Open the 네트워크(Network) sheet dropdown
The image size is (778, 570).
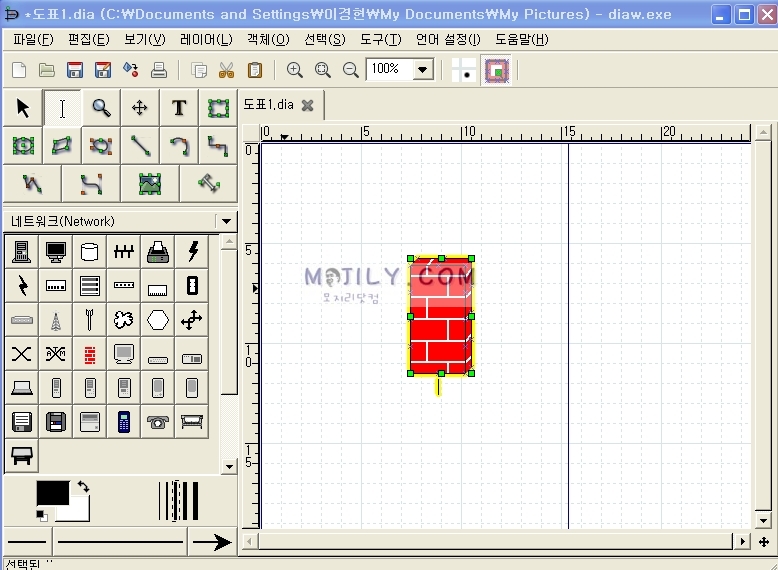[x=226, y=221]
